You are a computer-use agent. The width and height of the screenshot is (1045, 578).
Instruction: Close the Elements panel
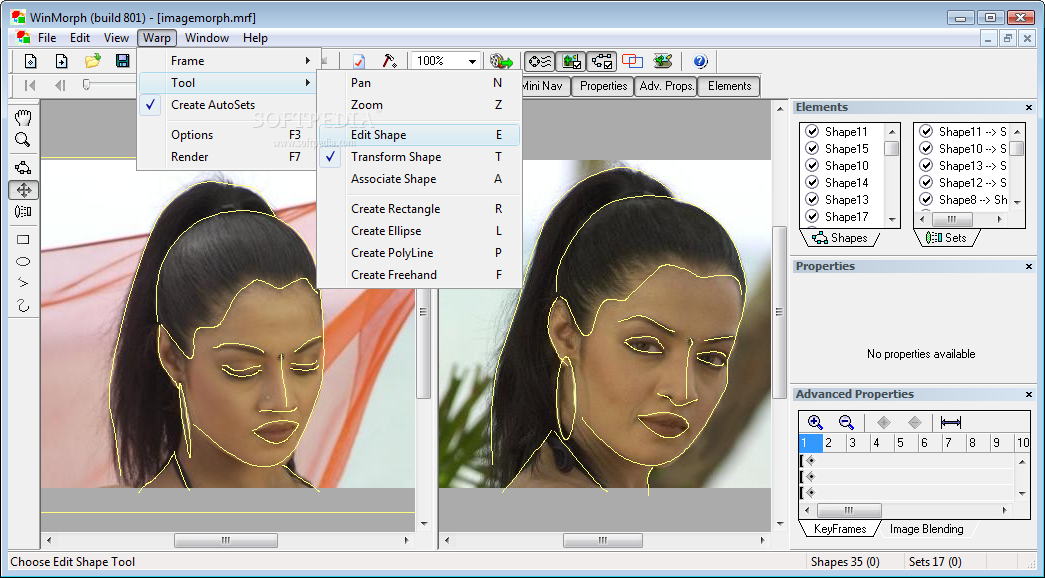point(1029,107)
